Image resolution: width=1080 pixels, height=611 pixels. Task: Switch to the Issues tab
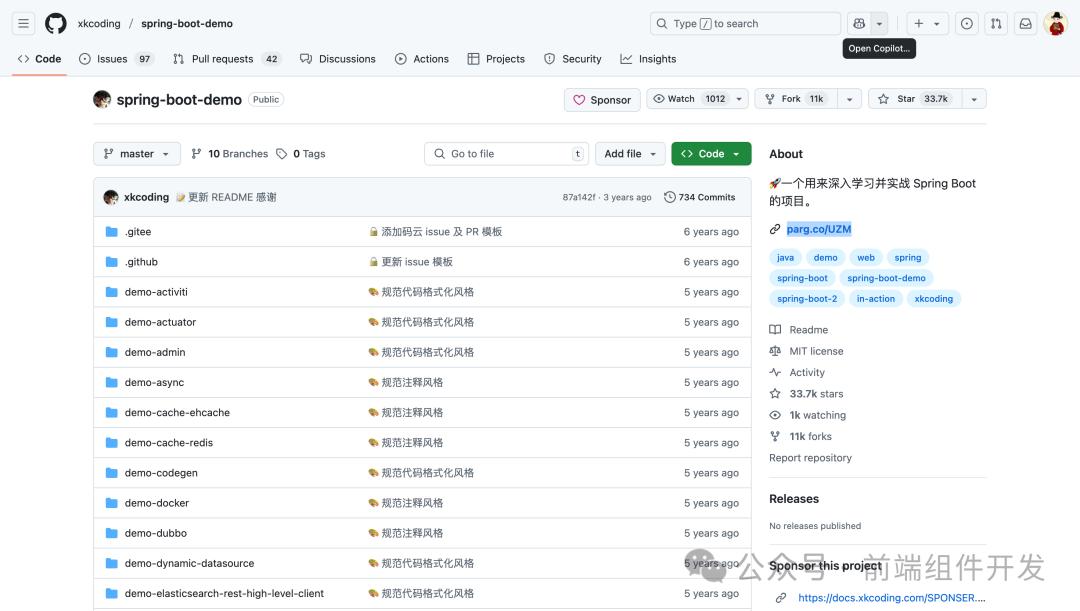click(x=116, y=59)
